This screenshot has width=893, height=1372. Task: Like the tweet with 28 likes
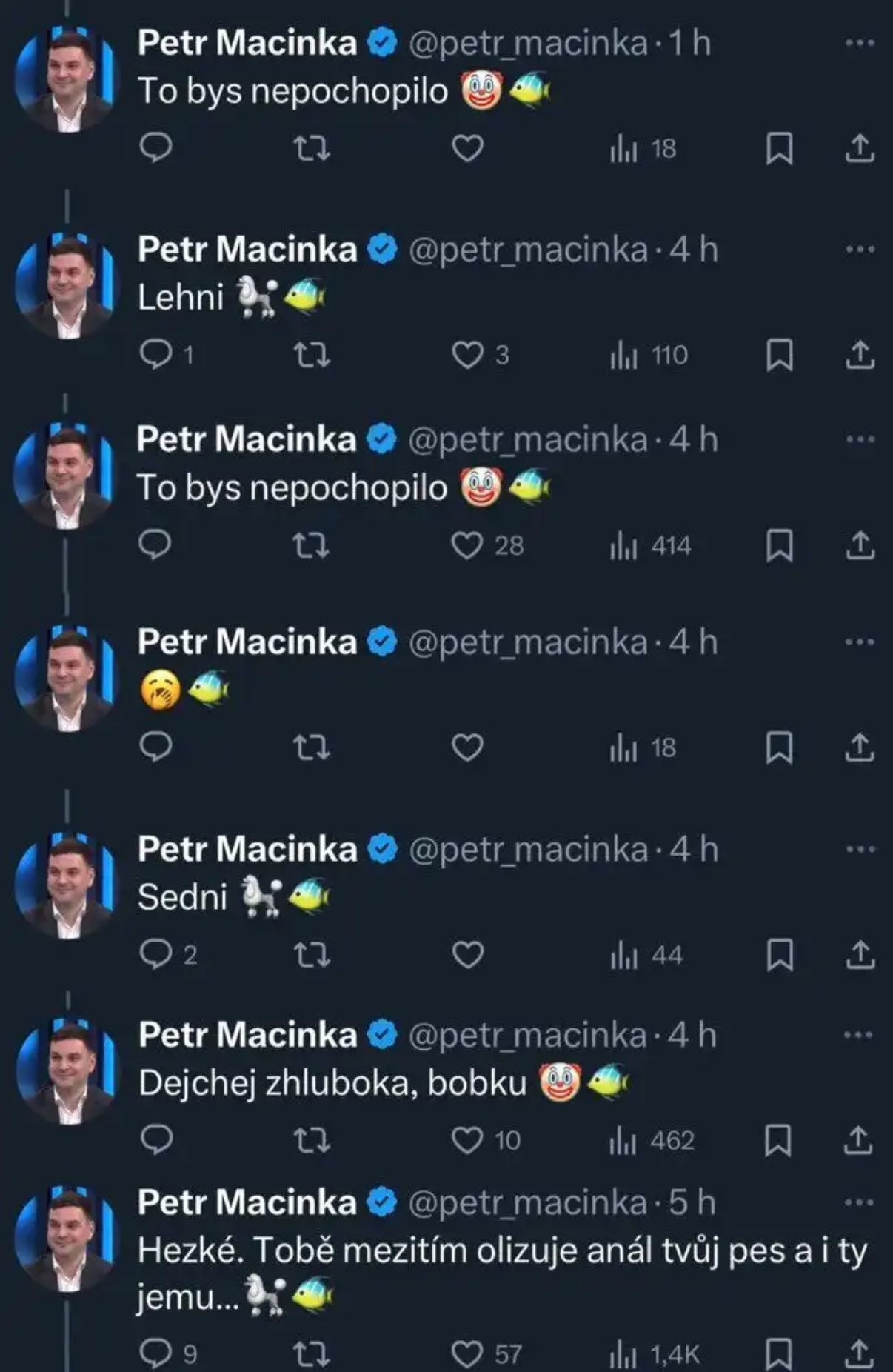[467, 547]
